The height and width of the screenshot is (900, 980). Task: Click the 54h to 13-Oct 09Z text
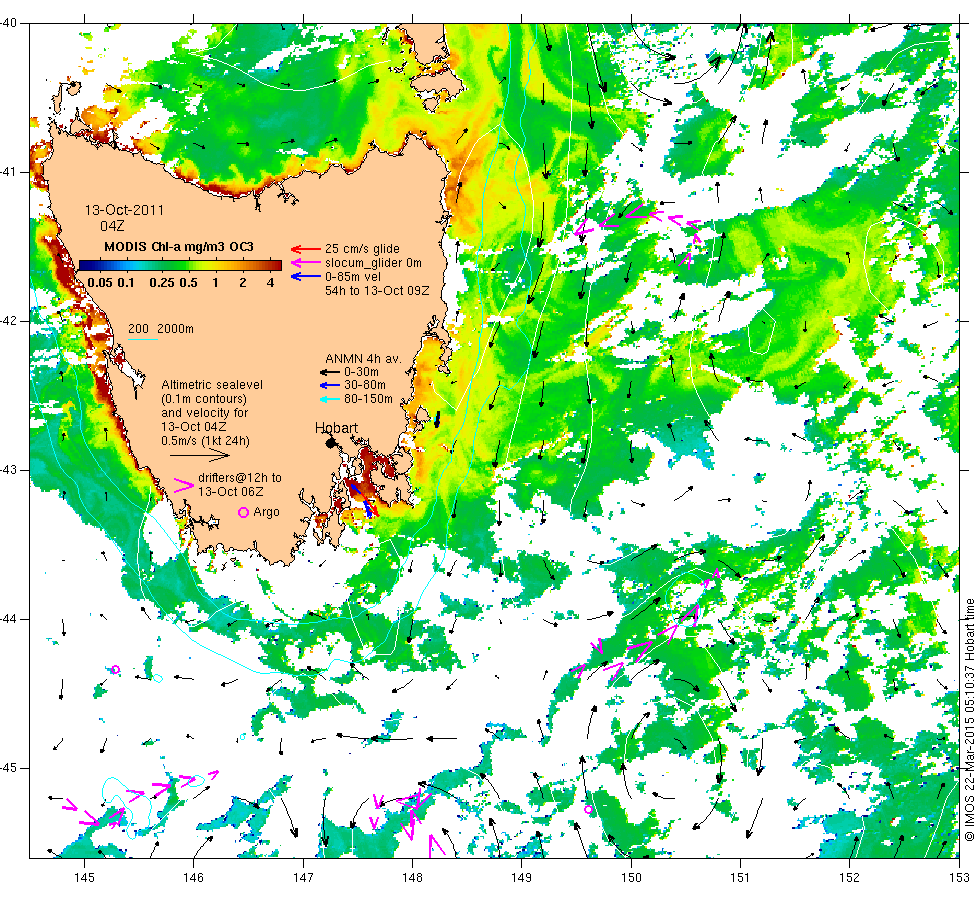click(377, 291)
